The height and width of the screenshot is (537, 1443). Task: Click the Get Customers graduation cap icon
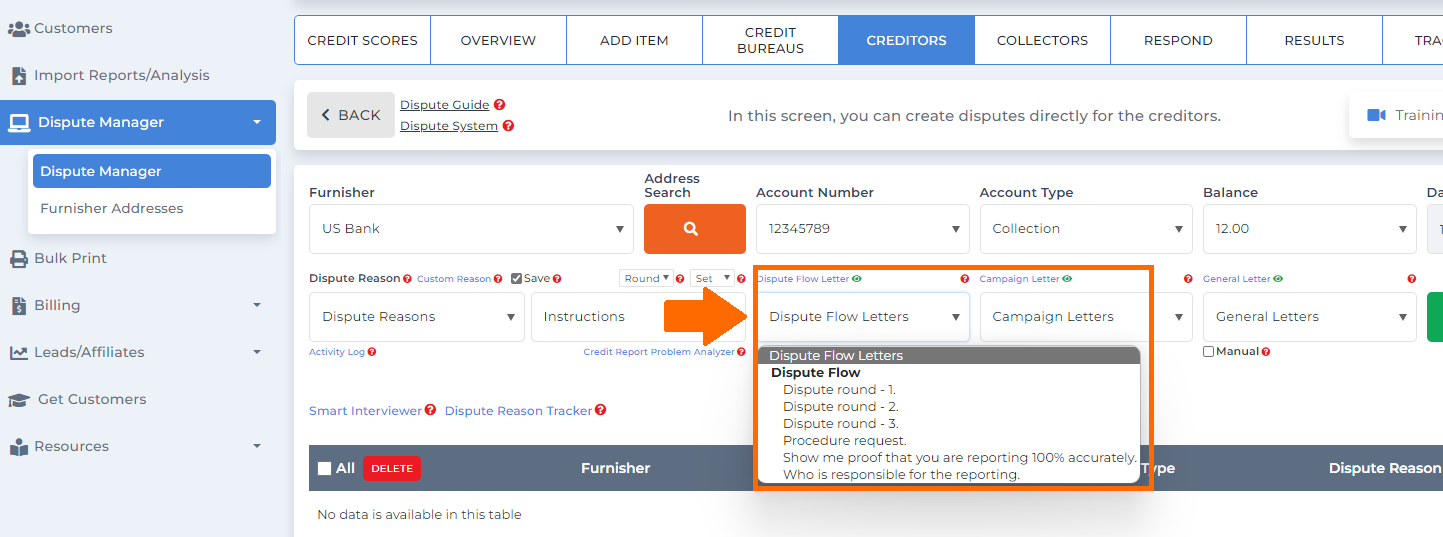click(x=19, y=400)
